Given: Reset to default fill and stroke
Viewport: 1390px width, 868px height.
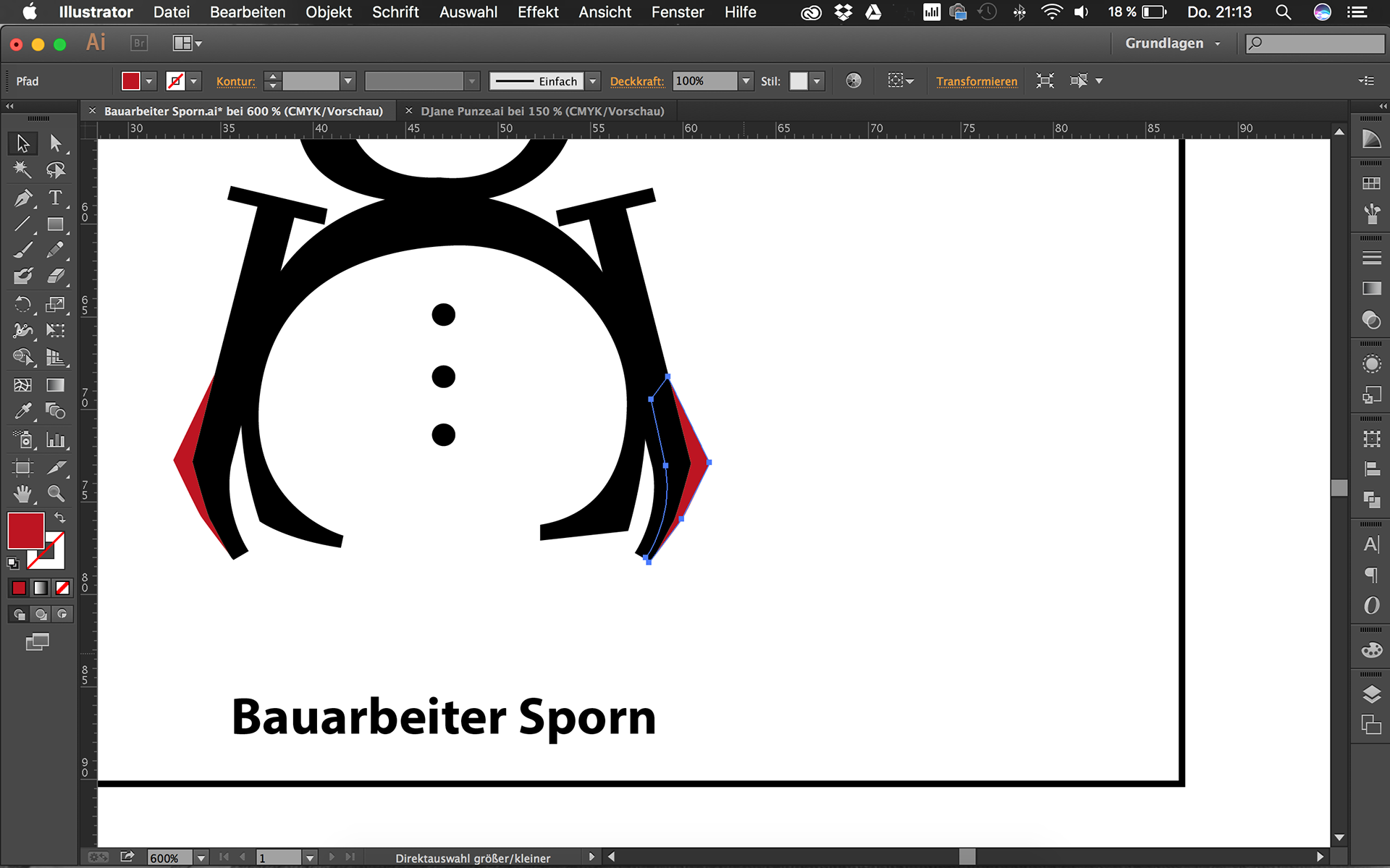Looking at the screenshot, I should (13, 562).
